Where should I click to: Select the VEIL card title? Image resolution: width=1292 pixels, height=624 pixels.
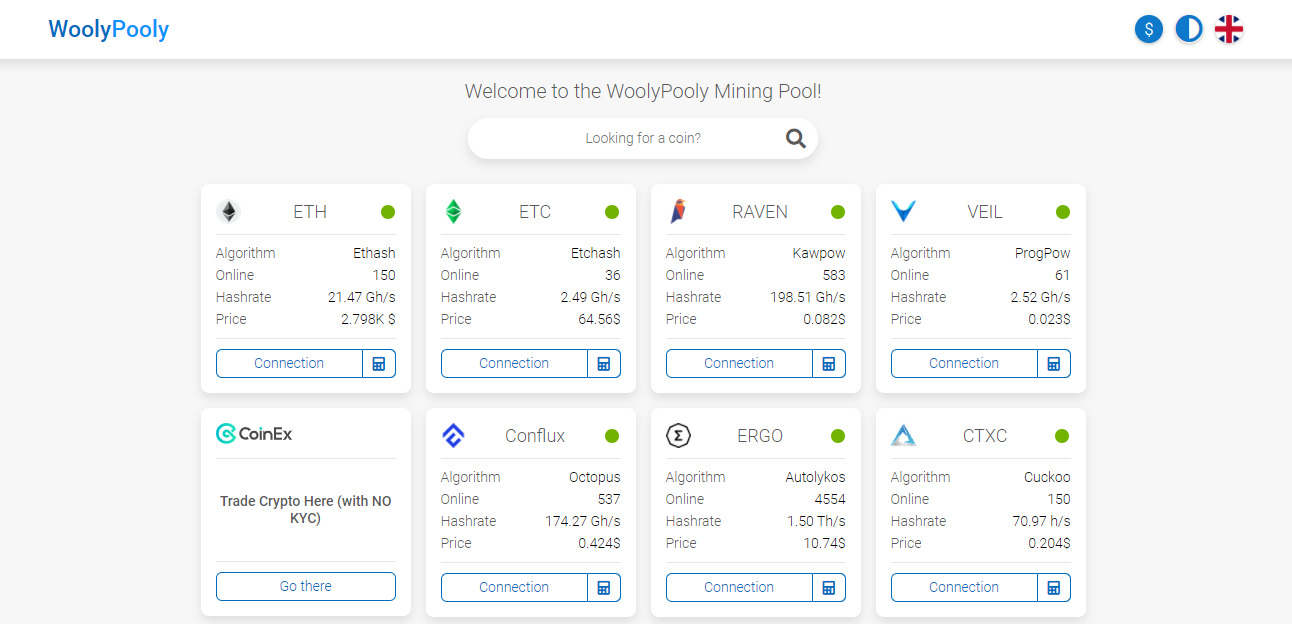pos(985,212)
